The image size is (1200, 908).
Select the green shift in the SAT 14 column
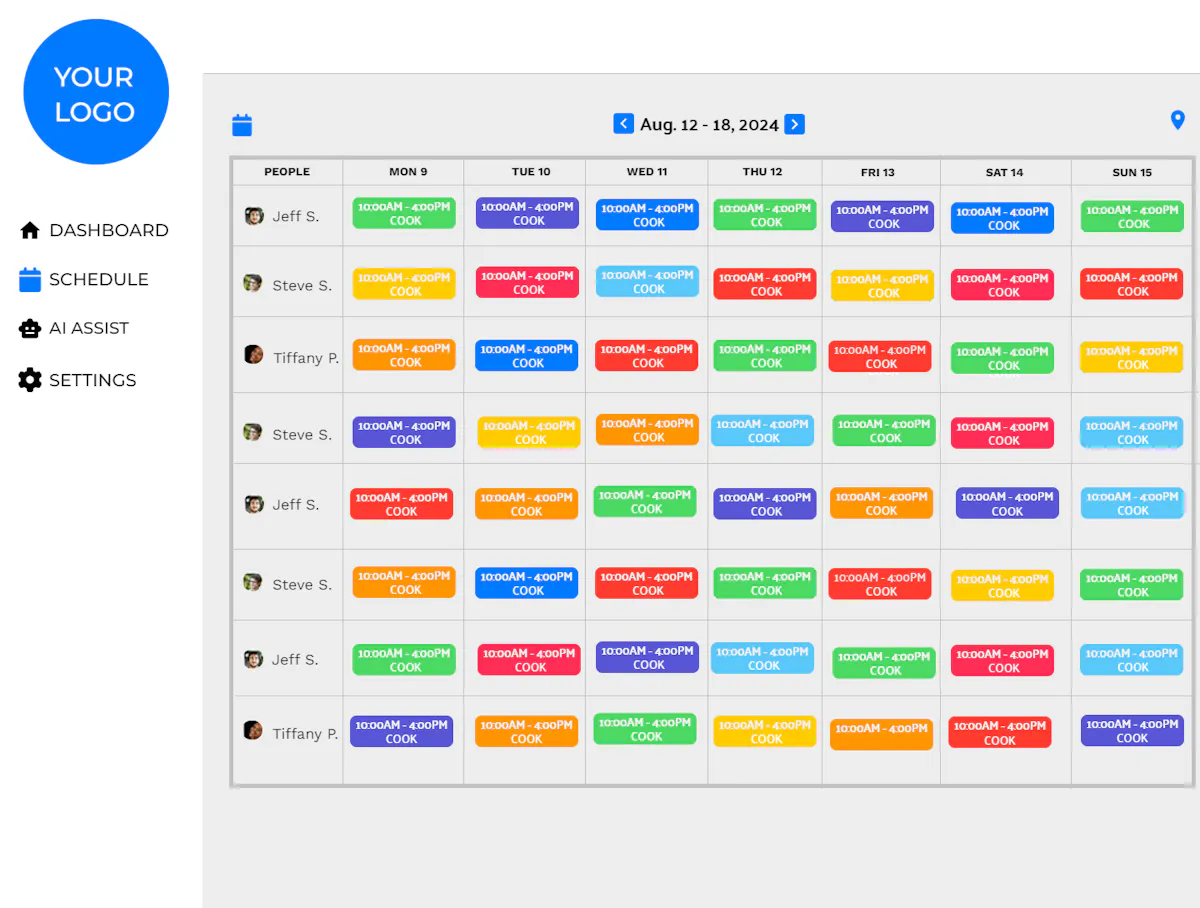(x=1002, y=358)
